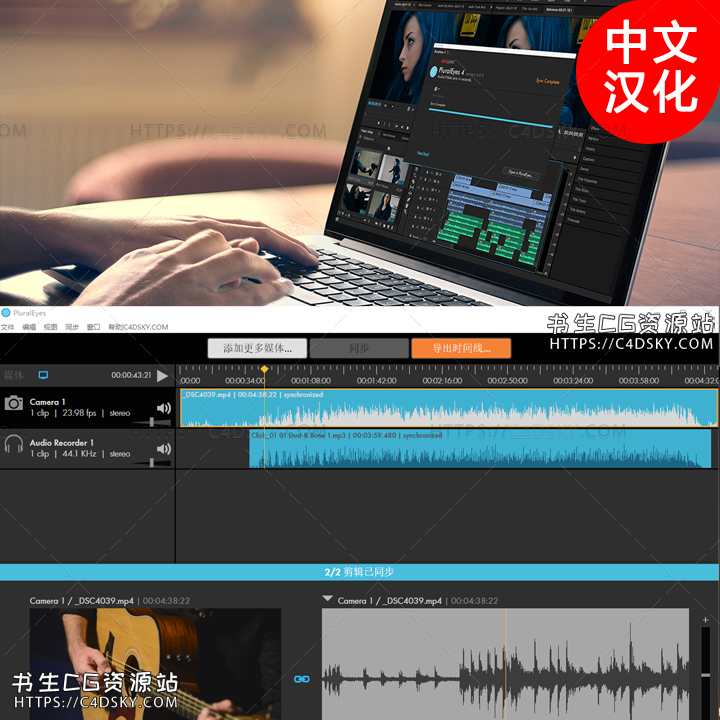Open the 文件 menu
This screenshot has height=720, width=720.
[x=7, y=327]
